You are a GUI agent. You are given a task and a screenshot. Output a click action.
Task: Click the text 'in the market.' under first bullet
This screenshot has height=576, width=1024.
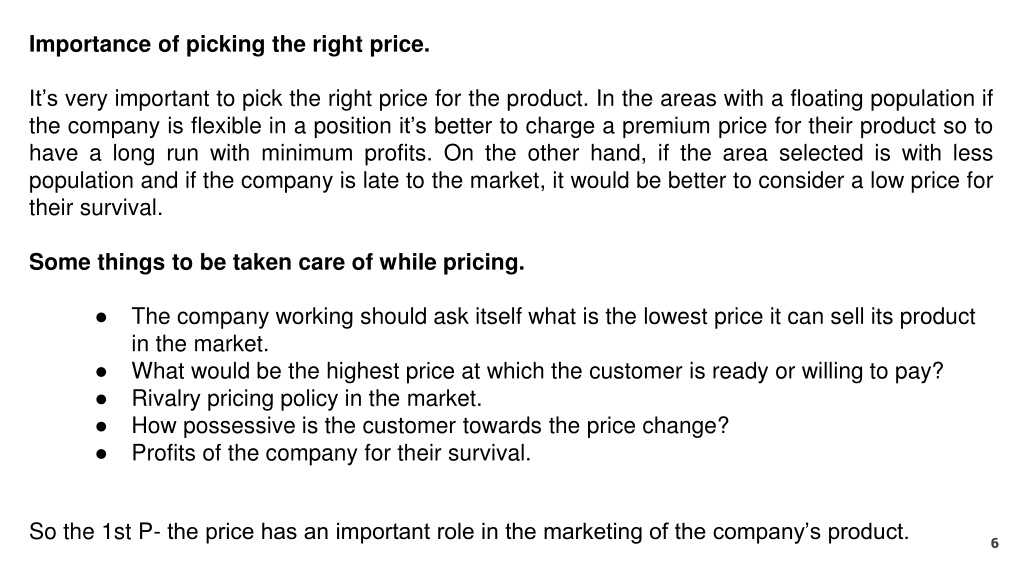200,344
